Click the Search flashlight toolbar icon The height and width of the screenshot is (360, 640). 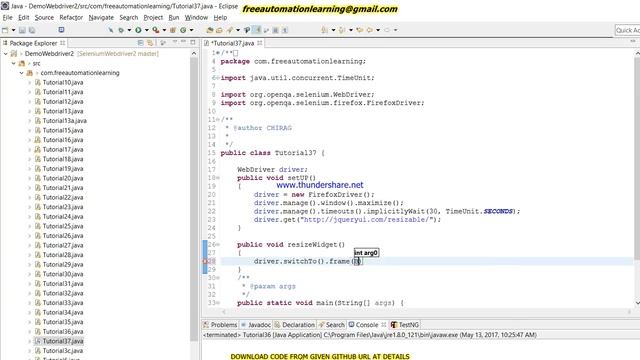coord(230,30)
